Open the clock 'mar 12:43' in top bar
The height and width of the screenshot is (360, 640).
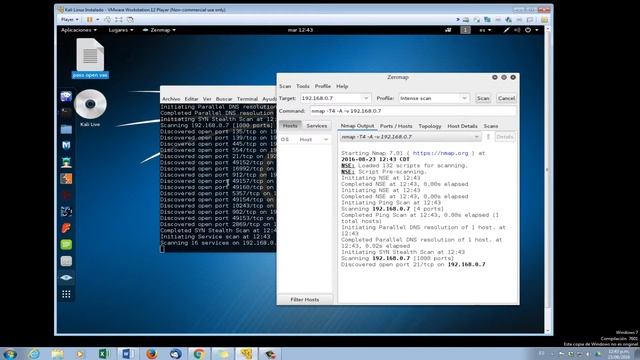[300, 30]
